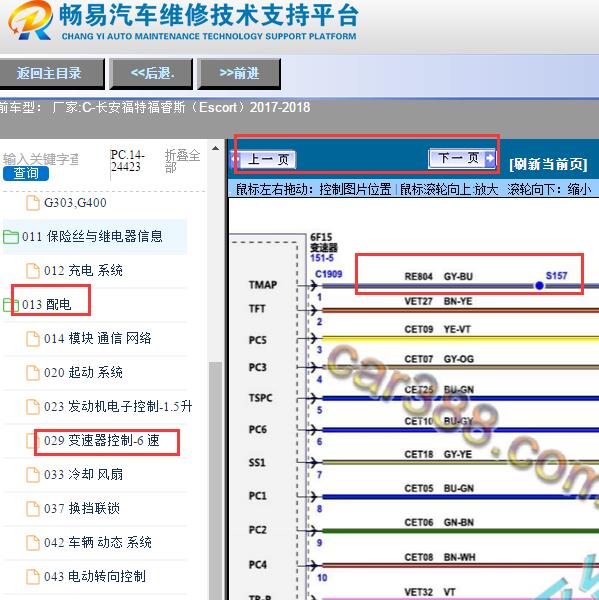The height and width of the screenshot is (600, 599).
Task: Click the RE804 GY-BU wire label
Action: point(439,276)
